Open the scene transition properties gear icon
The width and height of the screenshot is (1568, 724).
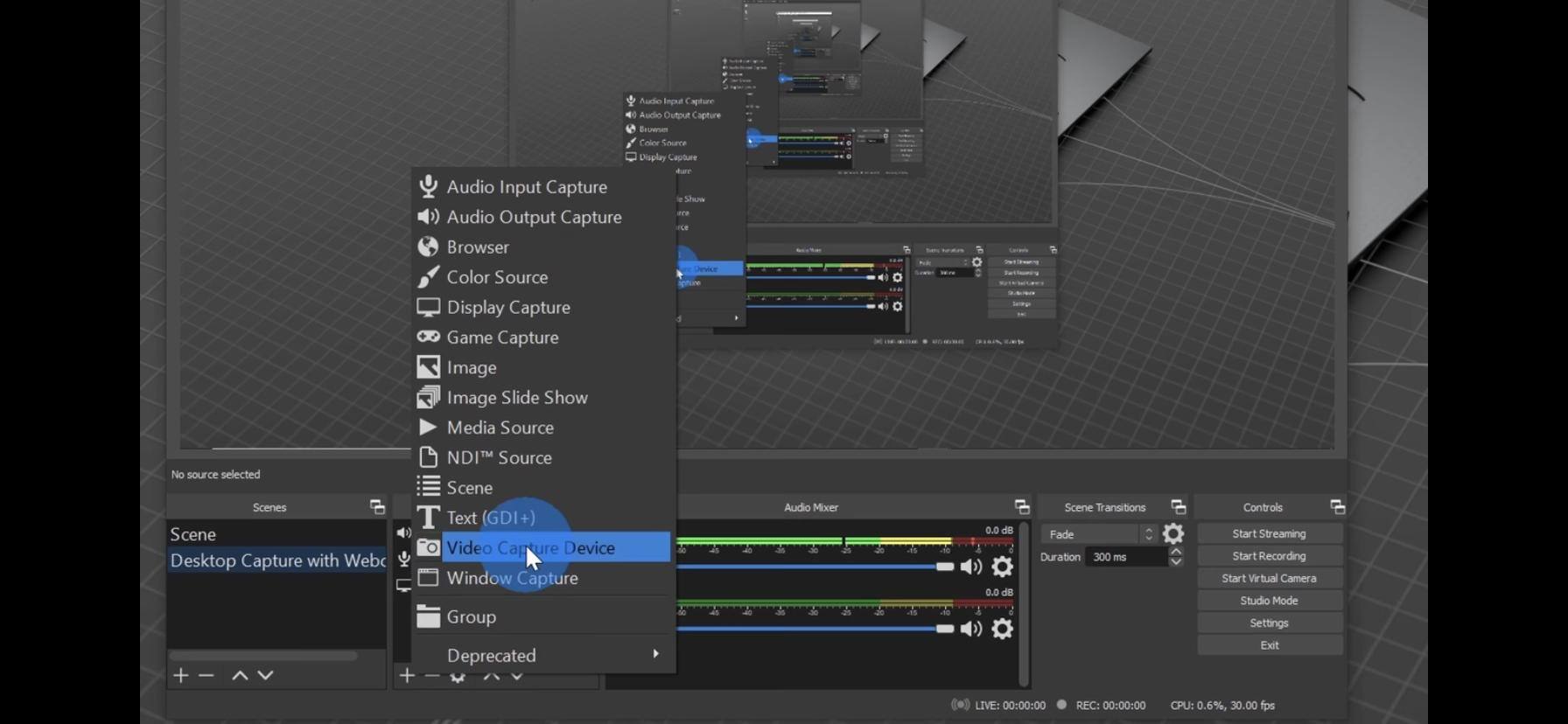point(1173,533)
